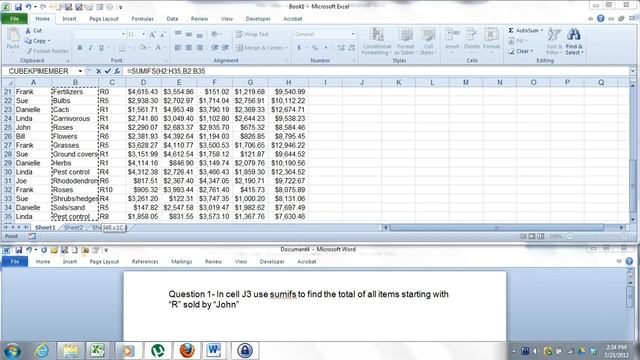This screenshot has width=640, height=360.
Task: Open the Find & Select menu
Action: coord(574,41)
